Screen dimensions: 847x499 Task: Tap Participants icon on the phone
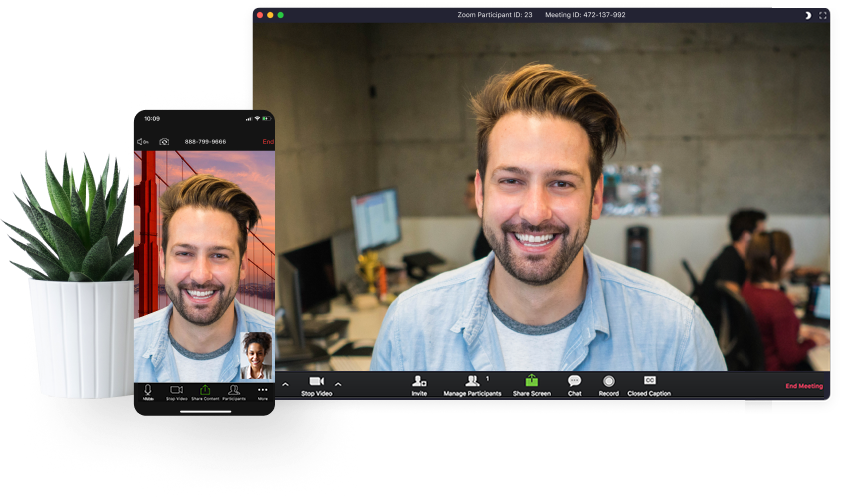point(233,391)
